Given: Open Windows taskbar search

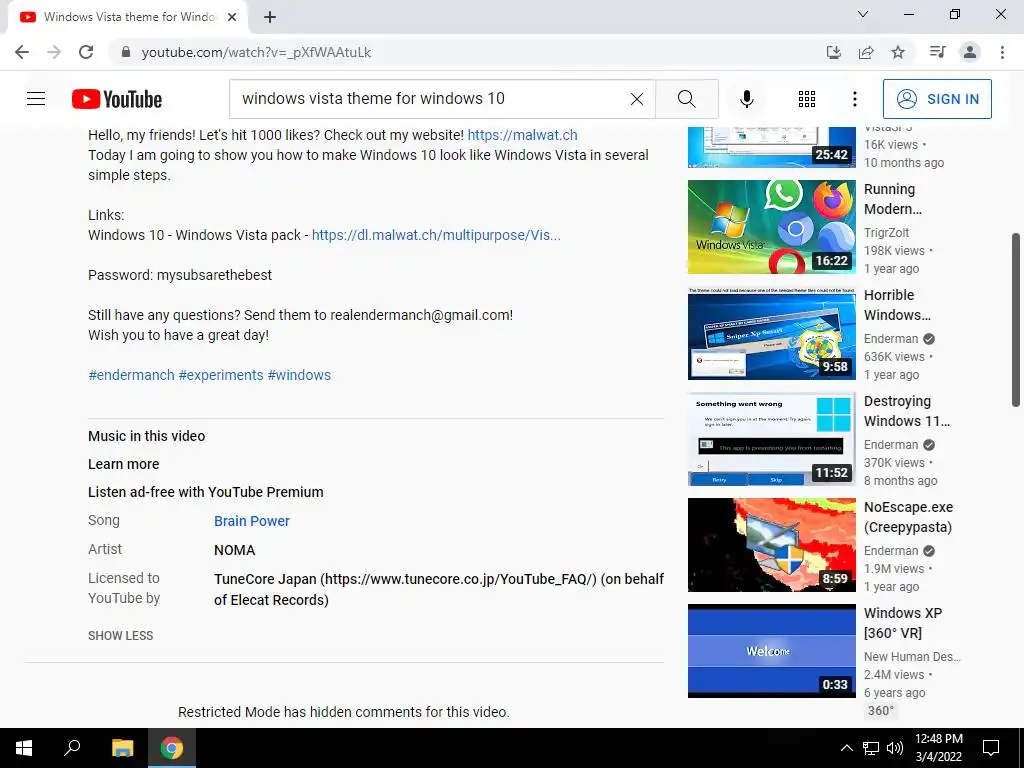Looking at the screenshot, I should click(72, 748).
